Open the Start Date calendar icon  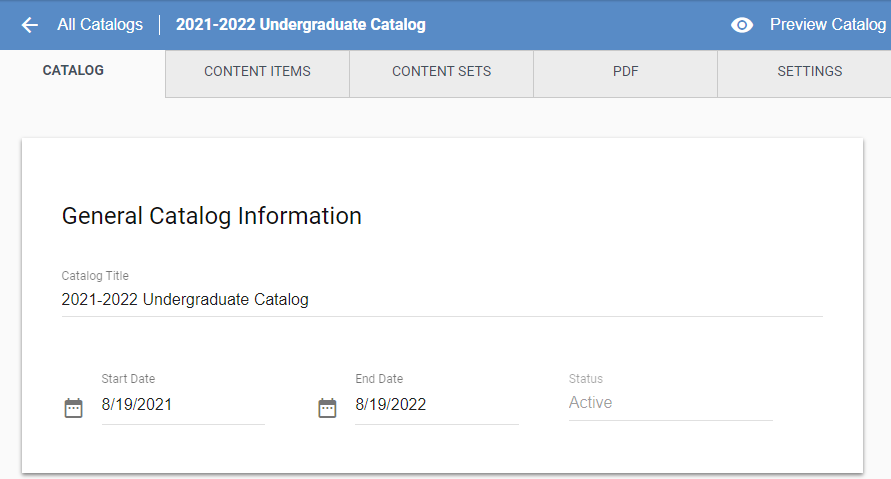point(73,408)
